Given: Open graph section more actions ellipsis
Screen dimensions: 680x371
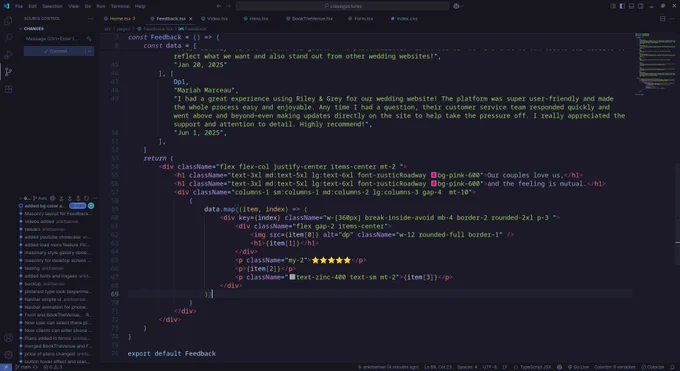Looking at the screenshot, I should coord(94,198).
